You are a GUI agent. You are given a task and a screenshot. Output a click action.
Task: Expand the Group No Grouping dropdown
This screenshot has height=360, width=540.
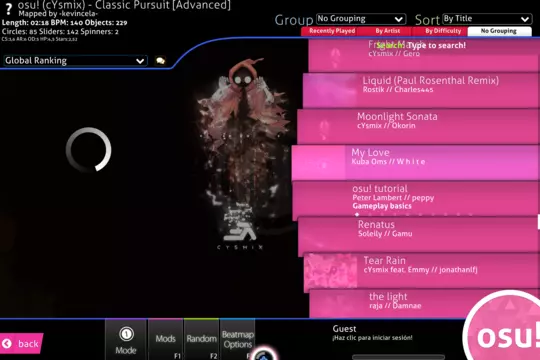click(361, 19)
